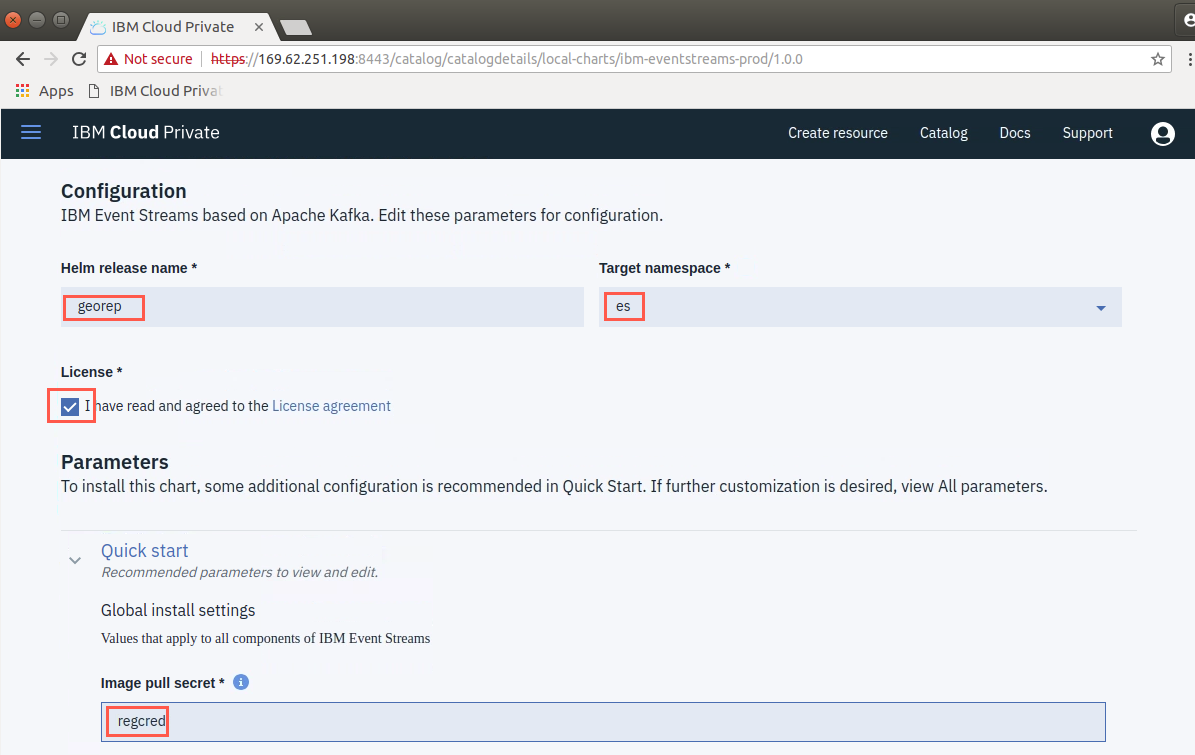Click the Parameters heading text
Viewport: 1195px width, 755px height.
pyautogui.click(x=114, y=462)
